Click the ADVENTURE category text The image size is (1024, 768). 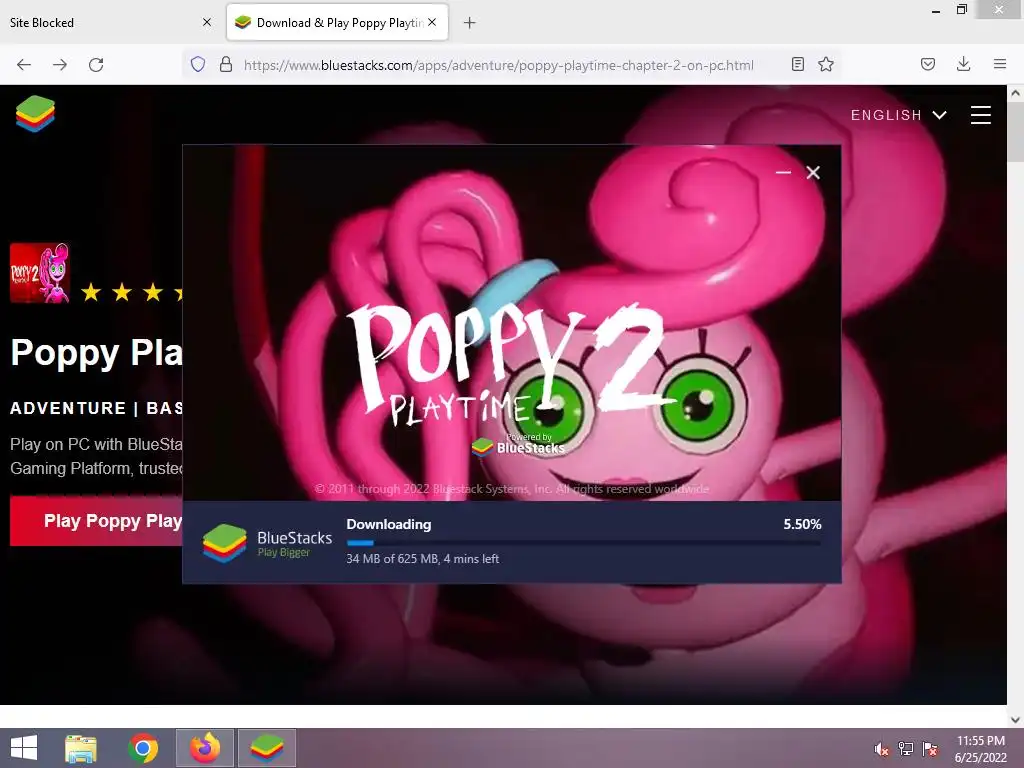[x=68, y=408]
